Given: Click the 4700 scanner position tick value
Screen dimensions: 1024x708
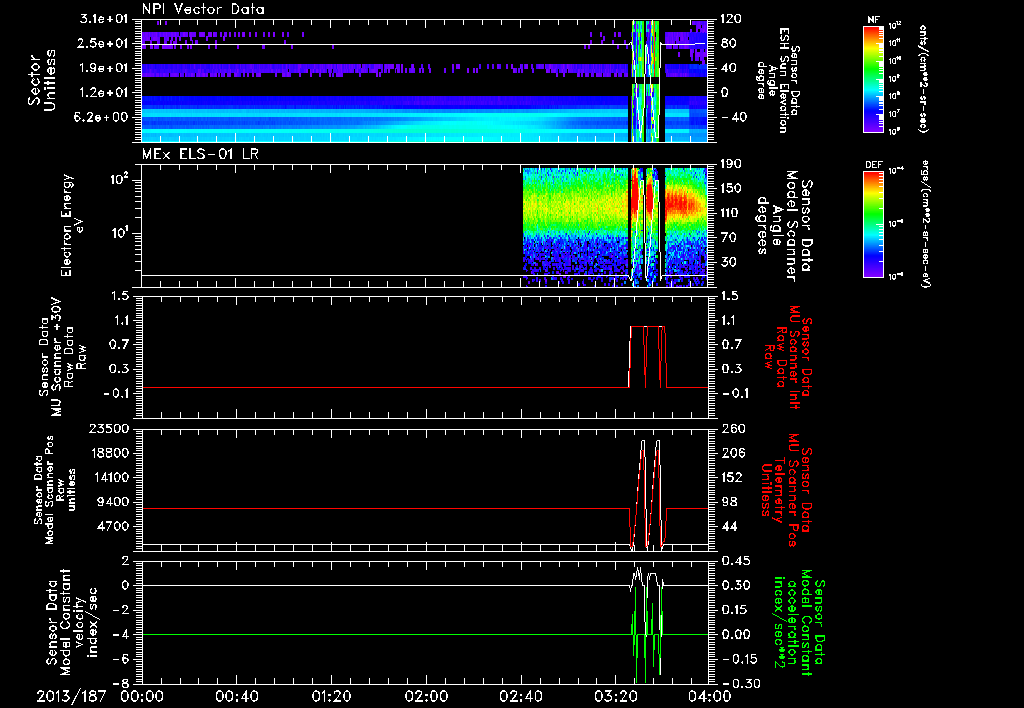Looking at the screenshot, I should click(x=112, y=526).
